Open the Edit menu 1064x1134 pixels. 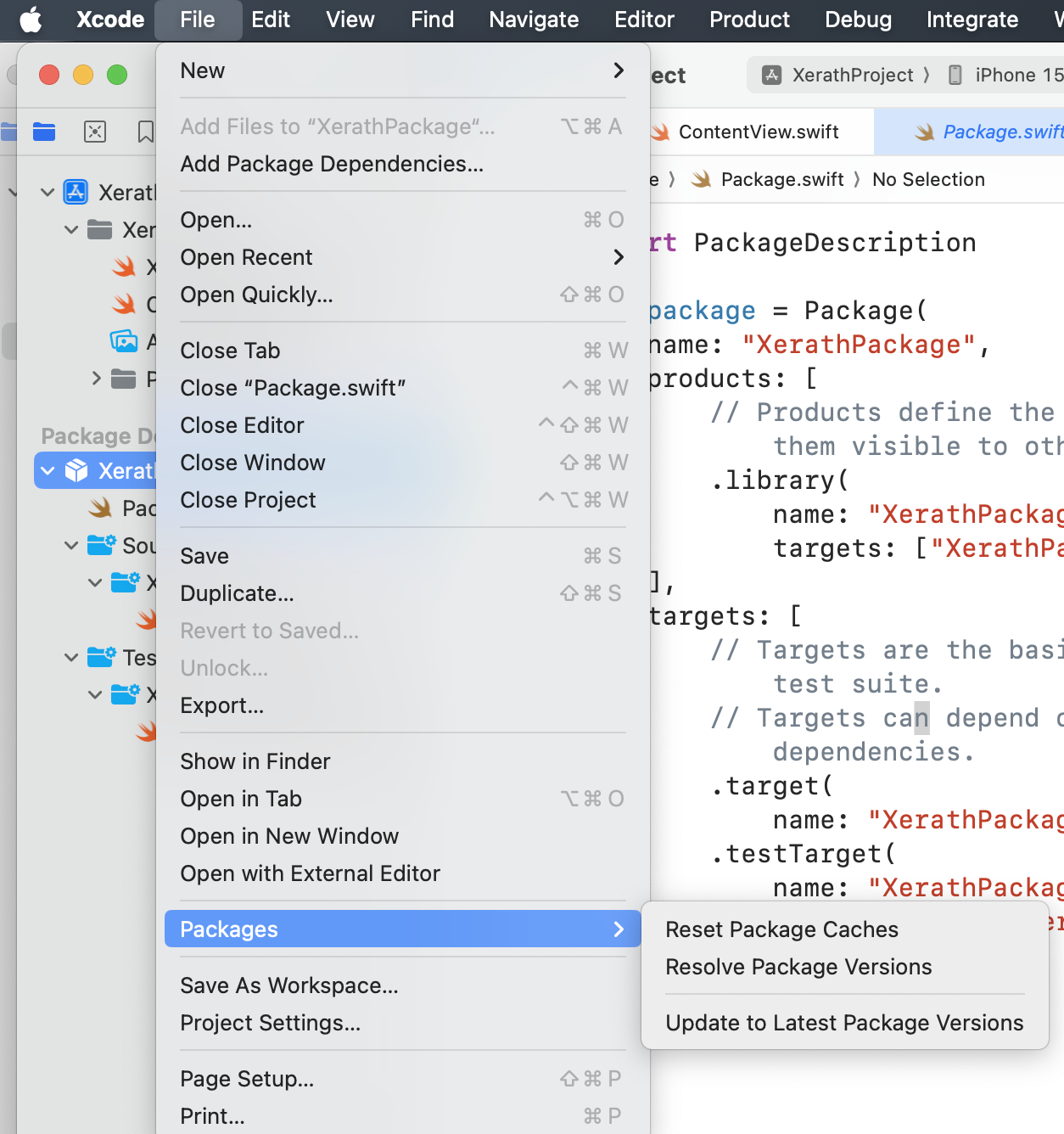271,20
